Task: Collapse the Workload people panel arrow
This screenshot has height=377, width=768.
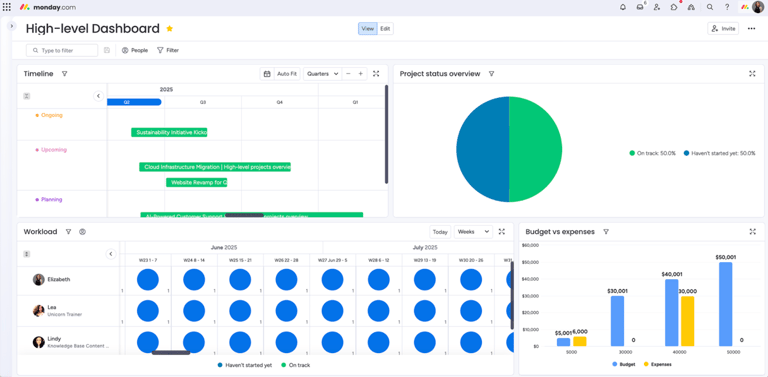Action: (x=111, y=254)
